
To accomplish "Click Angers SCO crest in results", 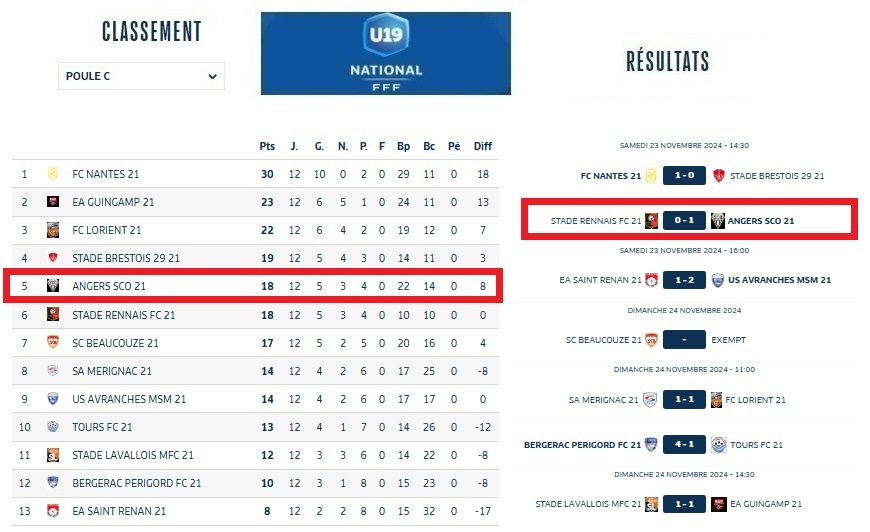I will pos(718,221).
